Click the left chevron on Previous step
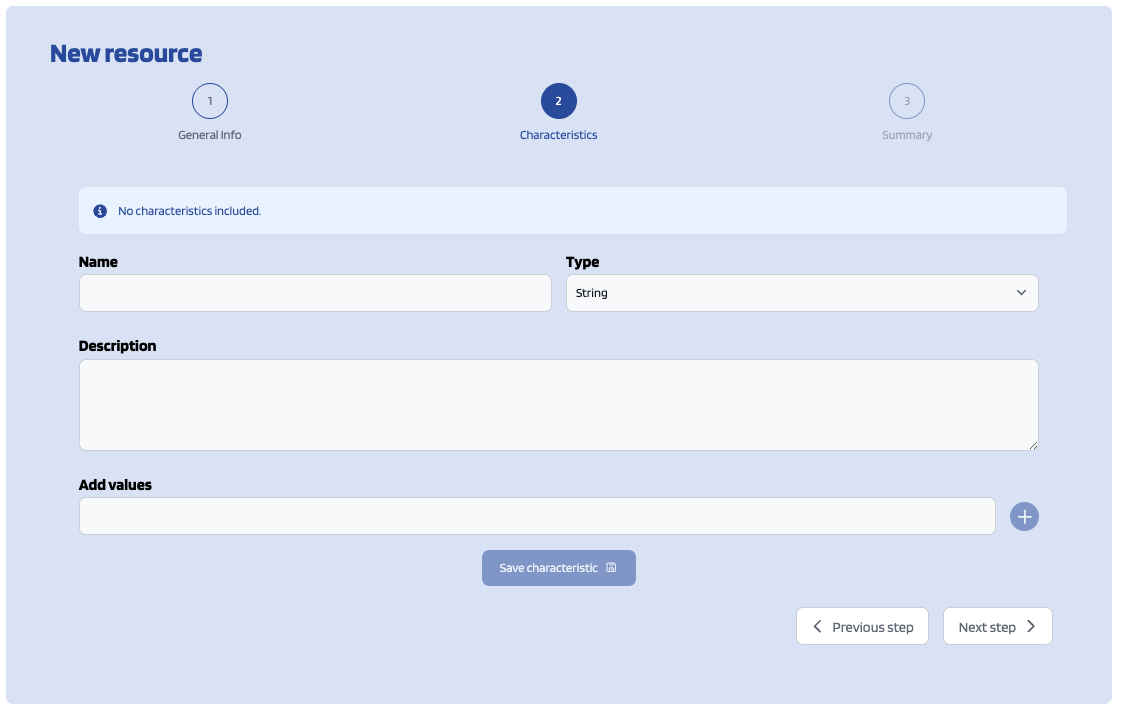This screenshot has height=712, width=1121. pyautogui.click(x=817, y=627)
